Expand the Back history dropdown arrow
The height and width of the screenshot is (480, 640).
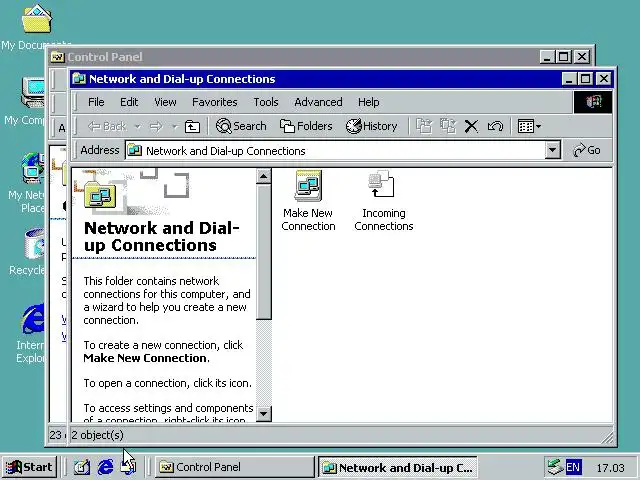click(138, 127)
